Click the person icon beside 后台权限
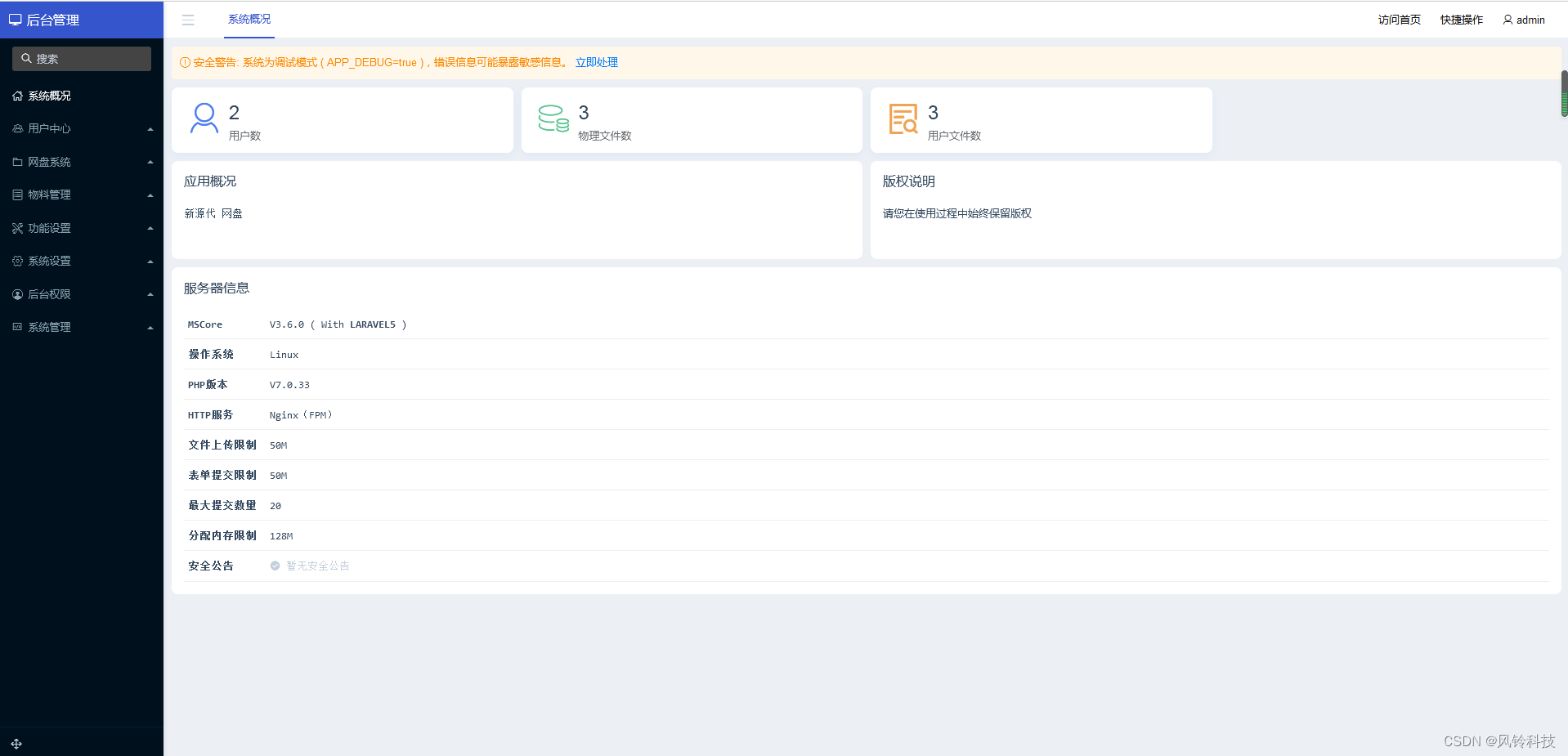The height and width of the screenshot is (756, 1568). (17, 294)
